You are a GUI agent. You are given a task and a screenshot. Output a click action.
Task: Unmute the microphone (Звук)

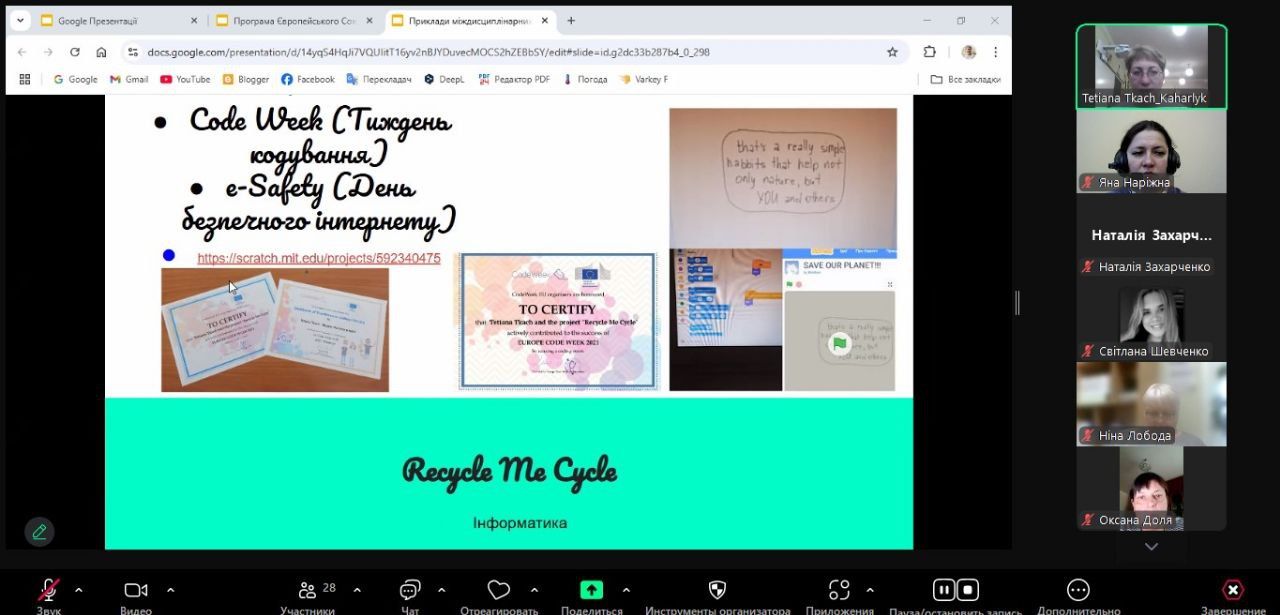48,590
